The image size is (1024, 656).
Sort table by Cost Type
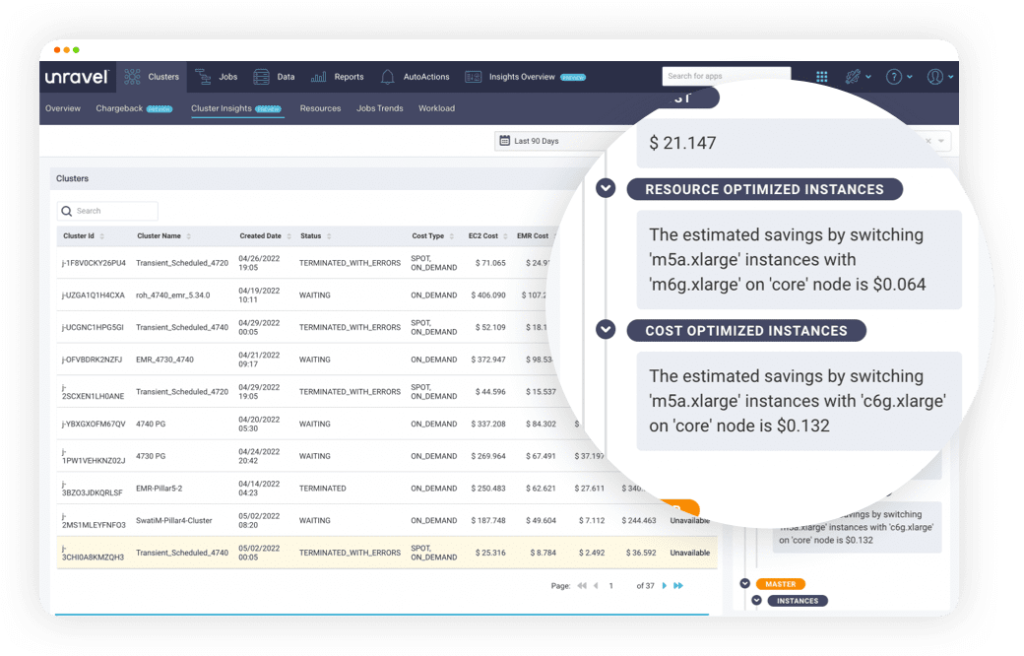click(432, 236)
